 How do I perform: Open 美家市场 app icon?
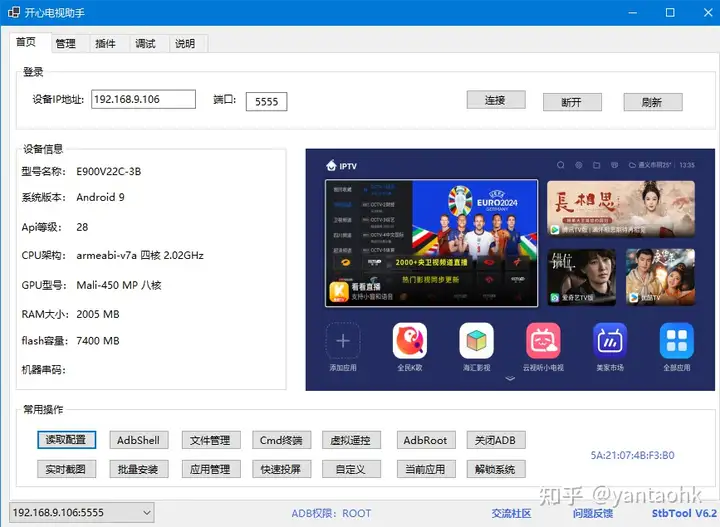coord(610,341)
